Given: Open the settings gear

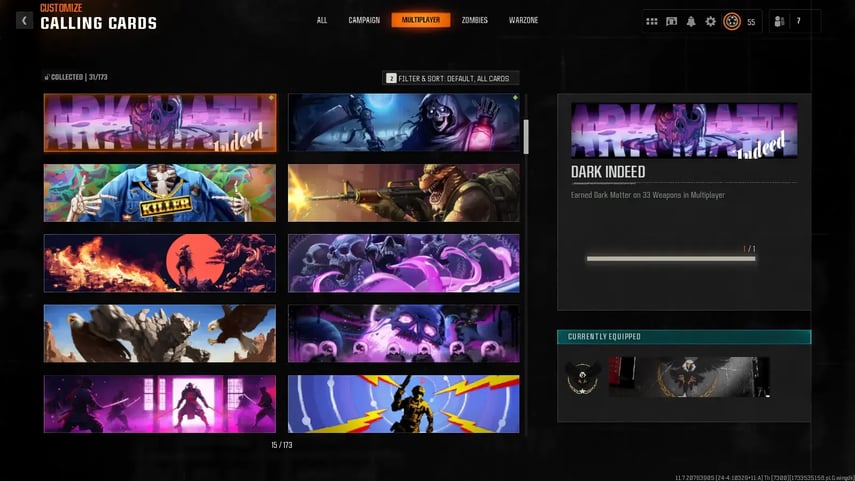Looking at the screenshot, I should pos(711,21).
